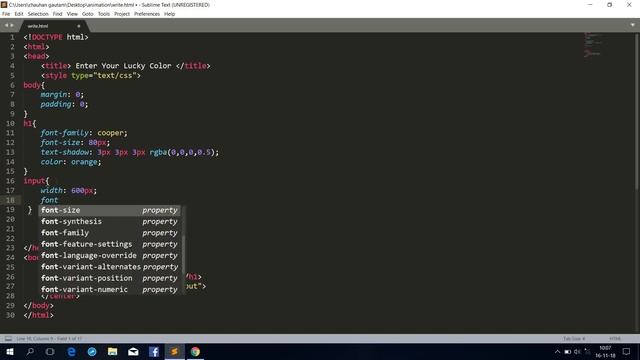Screen dimensions: 640x360
Task: Choose font-family from autocomplete
Action: [110, 233]
